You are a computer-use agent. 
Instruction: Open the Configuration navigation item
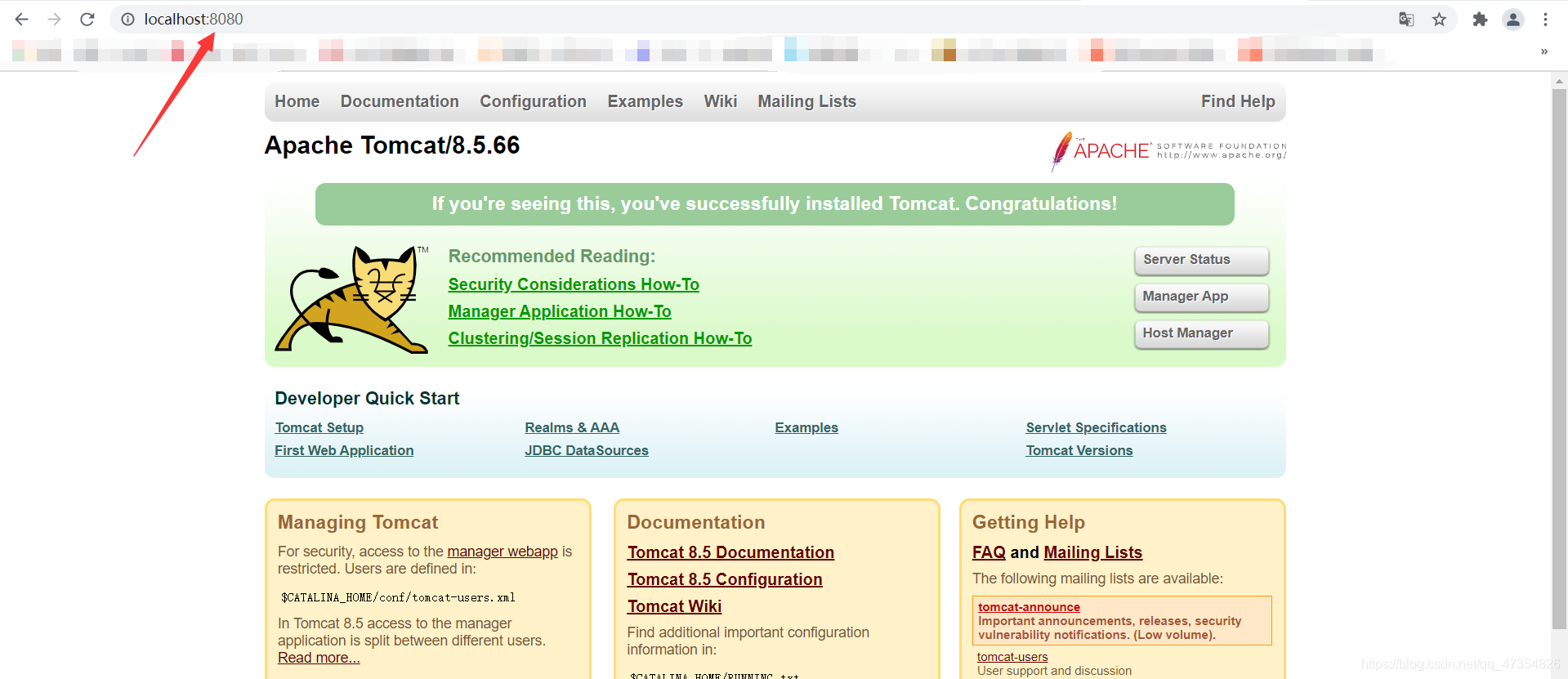(533, 101)
